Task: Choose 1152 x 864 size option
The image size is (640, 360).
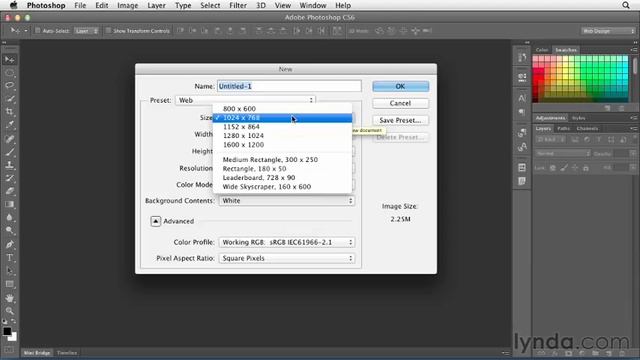Action: click(x=282, y=127)
